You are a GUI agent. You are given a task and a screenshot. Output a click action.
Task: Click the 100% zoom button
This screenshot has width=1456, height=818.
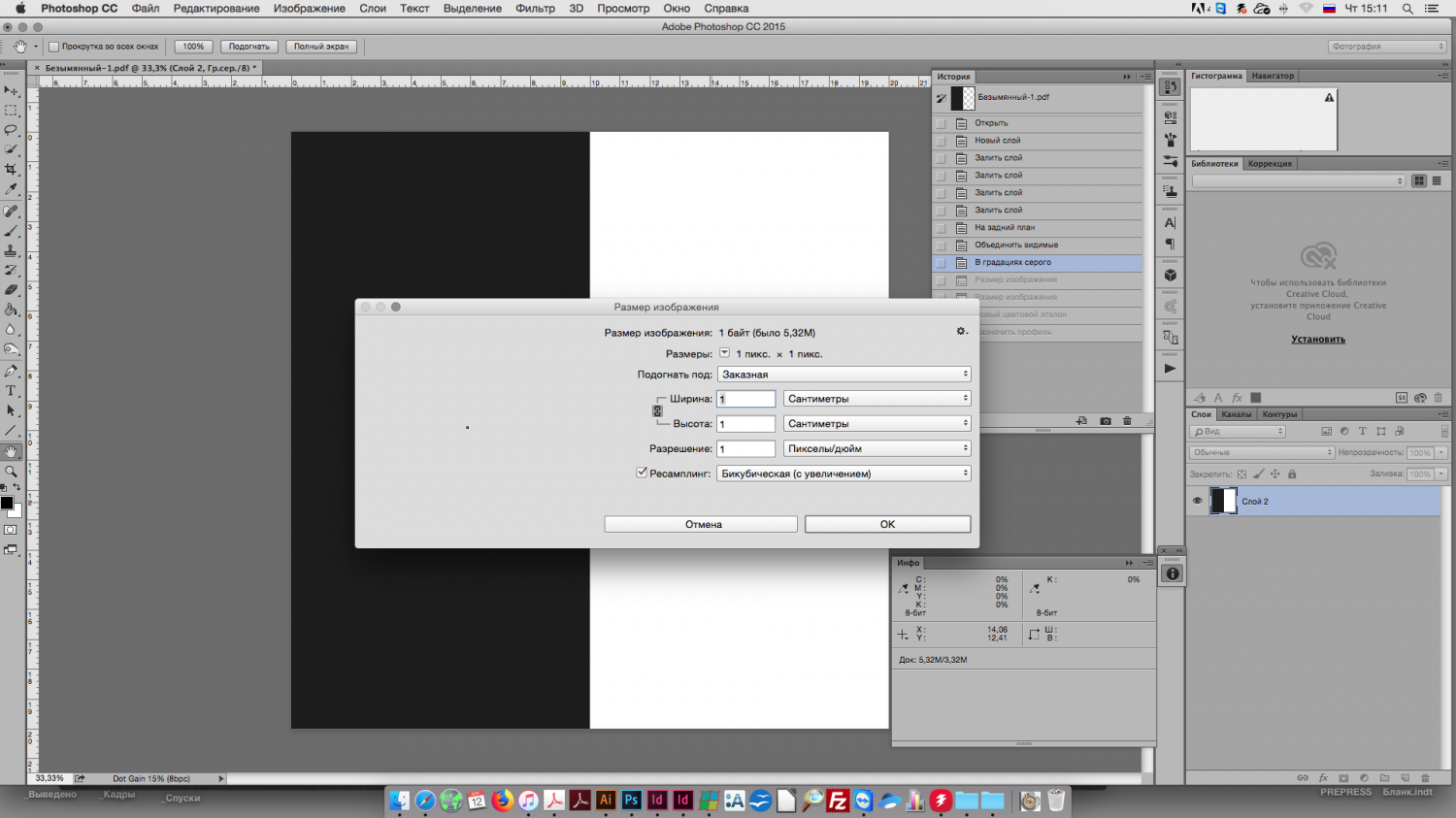[x=193, y=47]
